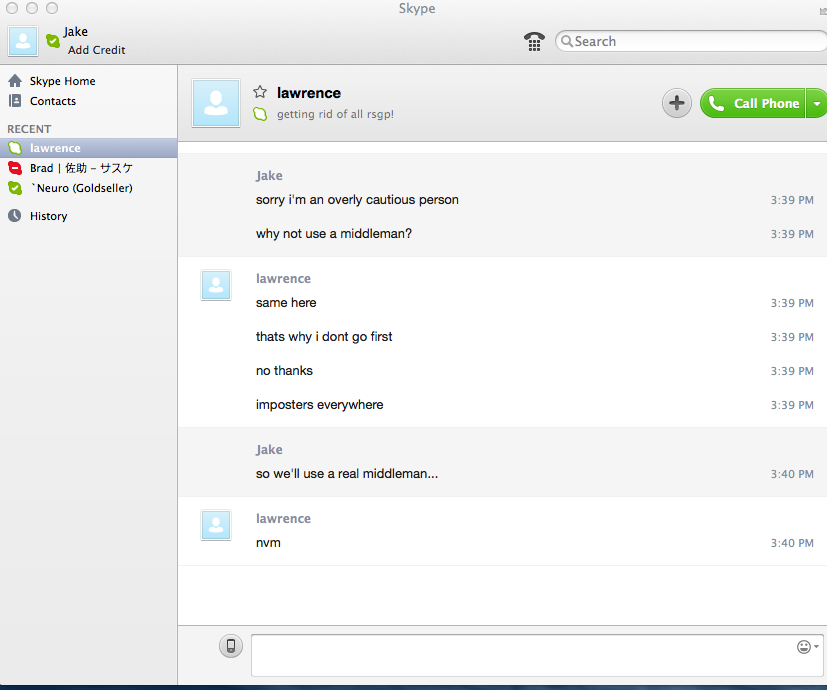Click the Contacts book icon
Viewport: 827px width, 690px height.
click(15, 100)
